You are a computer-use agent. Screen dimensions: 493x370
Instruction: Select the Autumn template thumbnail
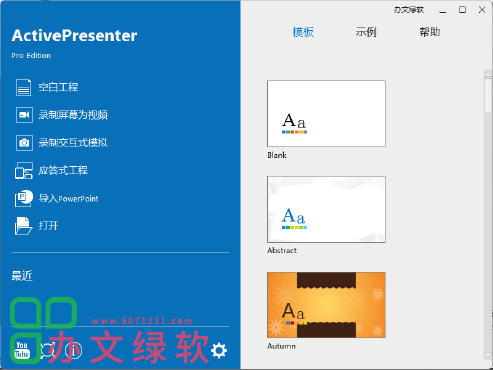tap(326, 305)
